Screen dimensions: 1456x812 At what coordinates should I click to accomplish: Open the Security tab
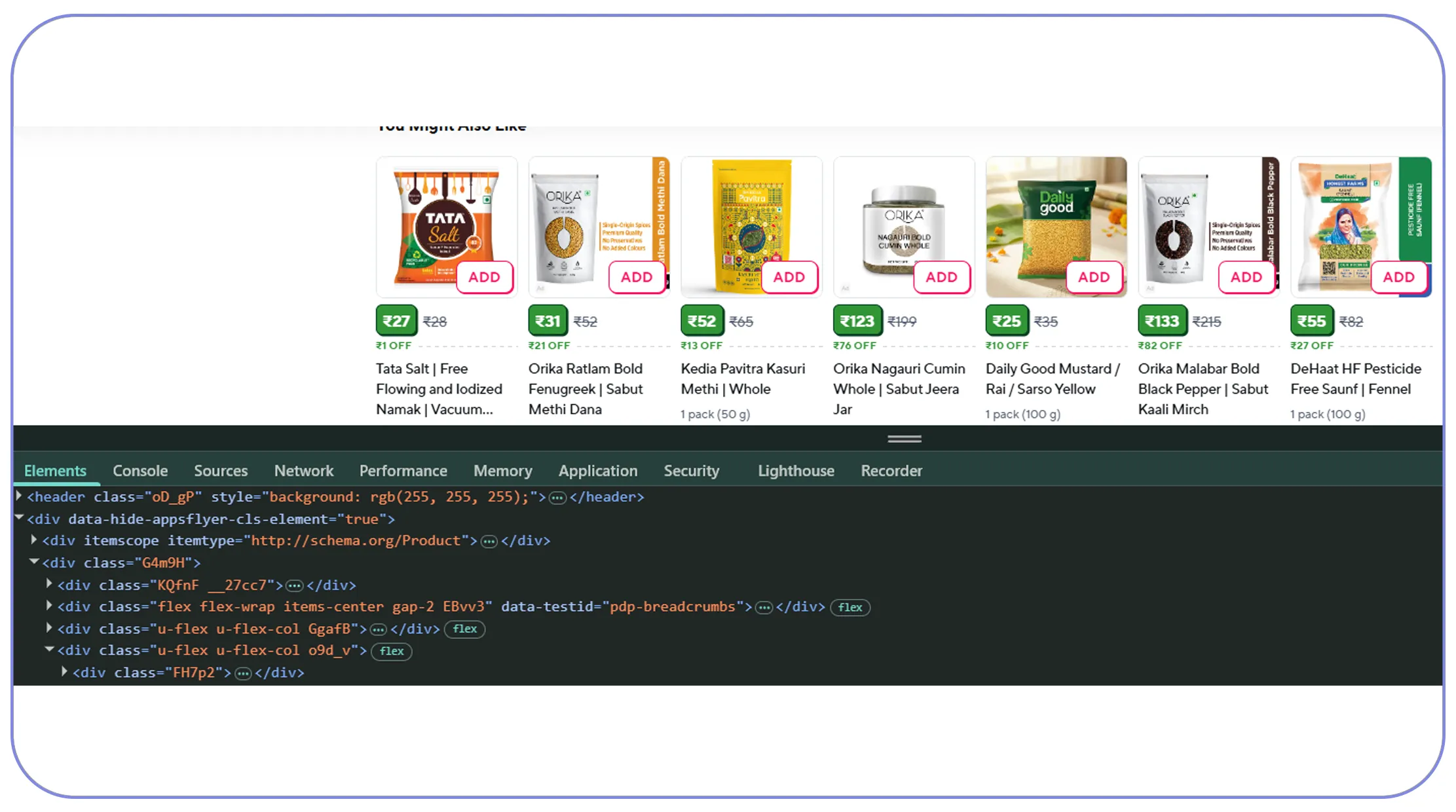(x=692, y=471)
